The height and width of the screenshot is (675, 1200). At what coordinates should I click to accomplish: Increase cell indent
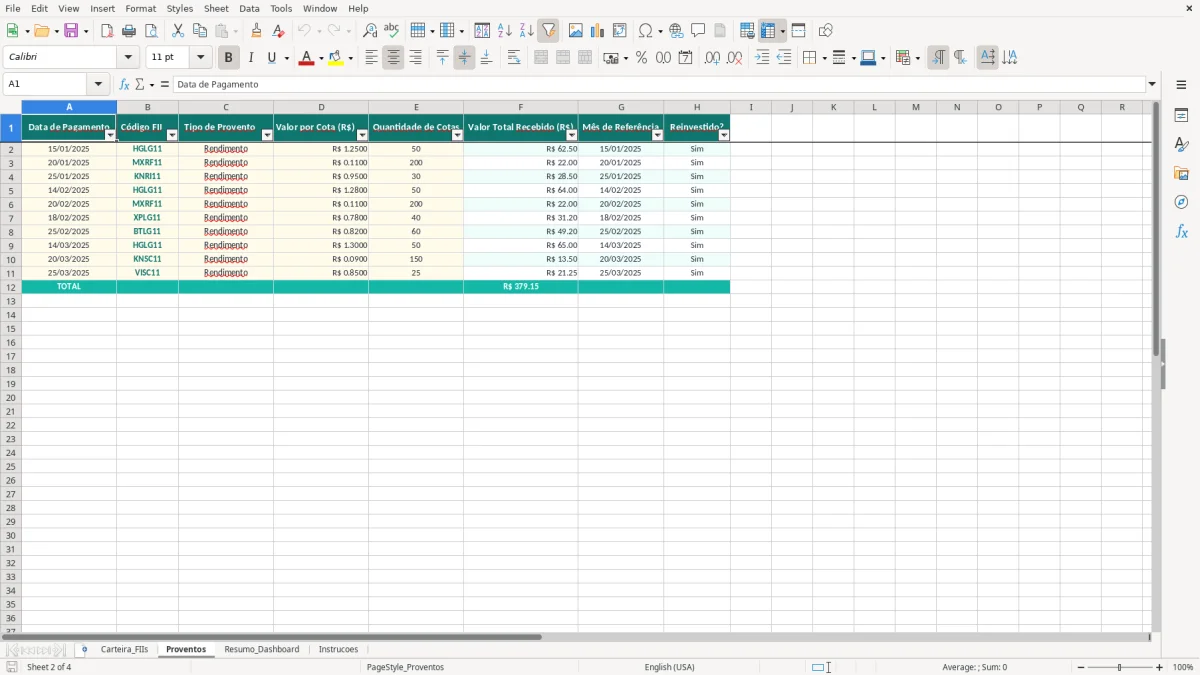tap(762, 58)
